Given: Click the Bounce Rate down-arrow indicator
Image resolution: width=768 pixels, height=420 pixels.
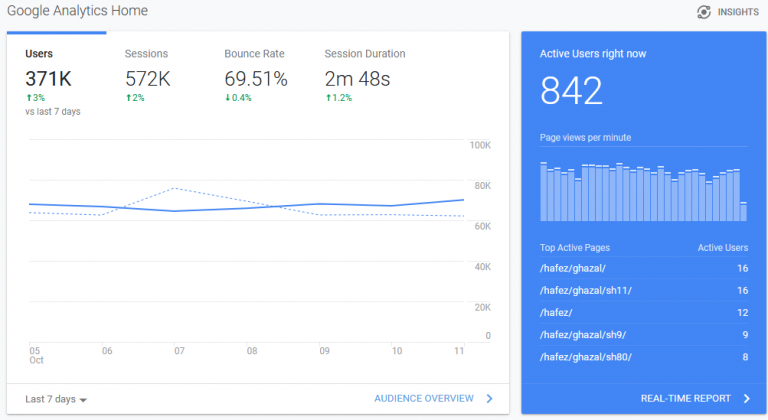Looking at the screenshot, I should (x=227, y=98).
